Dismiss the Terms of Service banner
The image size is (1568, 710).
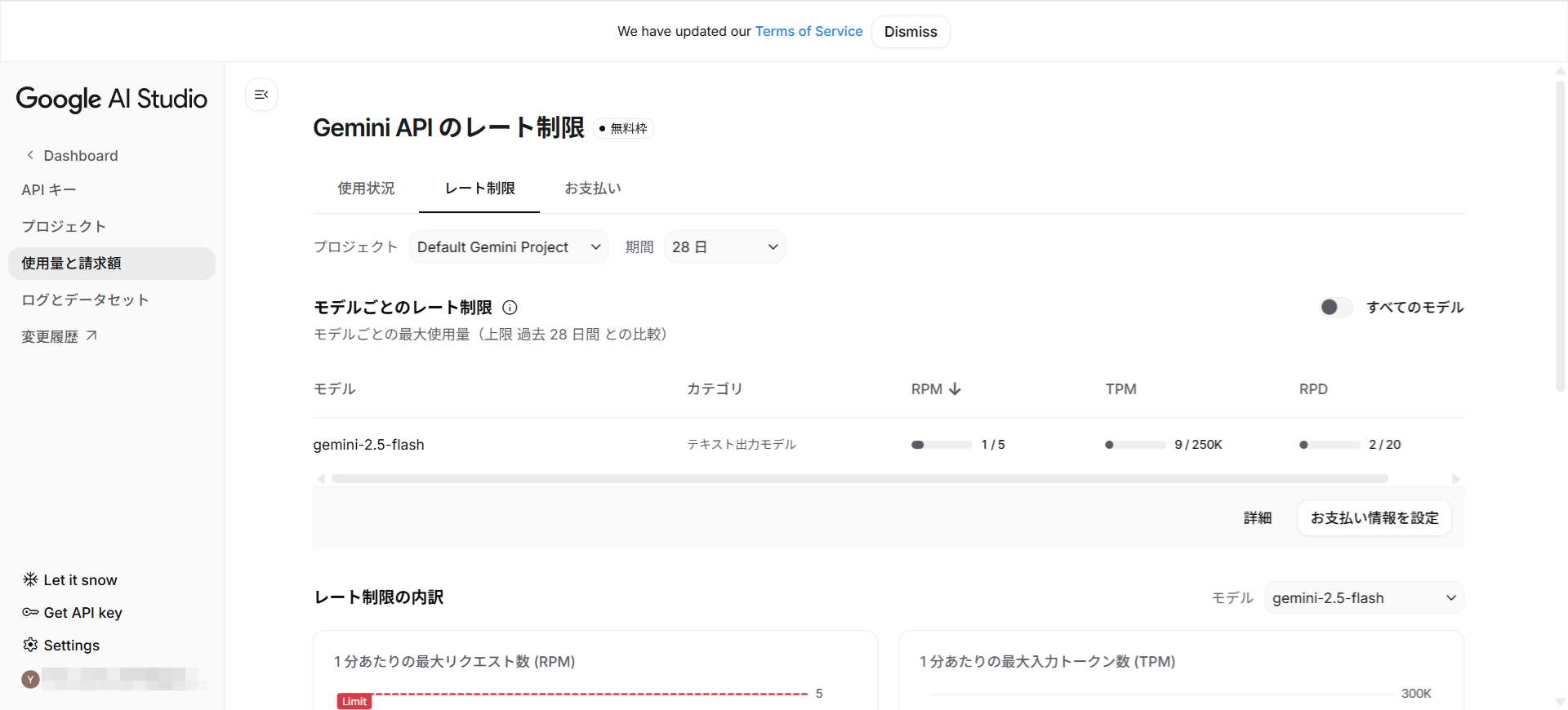pos(910,32)
